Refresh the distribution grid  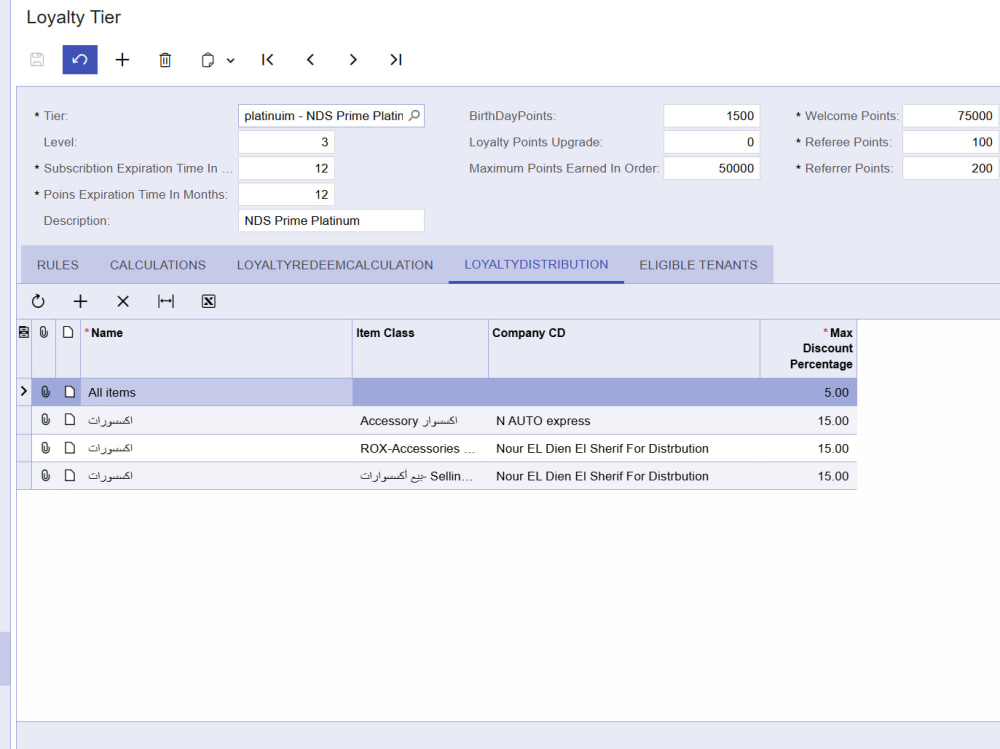pyautogui.click(x=38, y=301)
